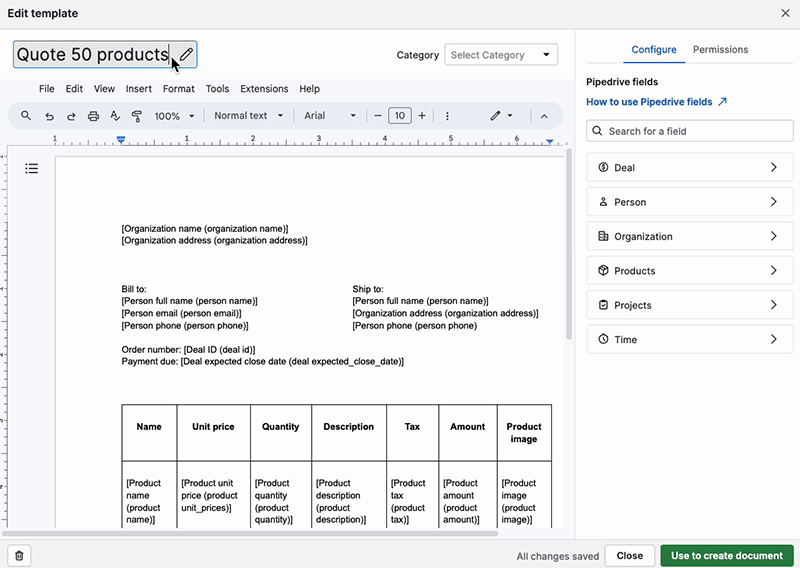Image resolution: width=800 pixels, height=568 pixels.
Task: Open the Select Category dropdown
Action: [x=501, y=55]
